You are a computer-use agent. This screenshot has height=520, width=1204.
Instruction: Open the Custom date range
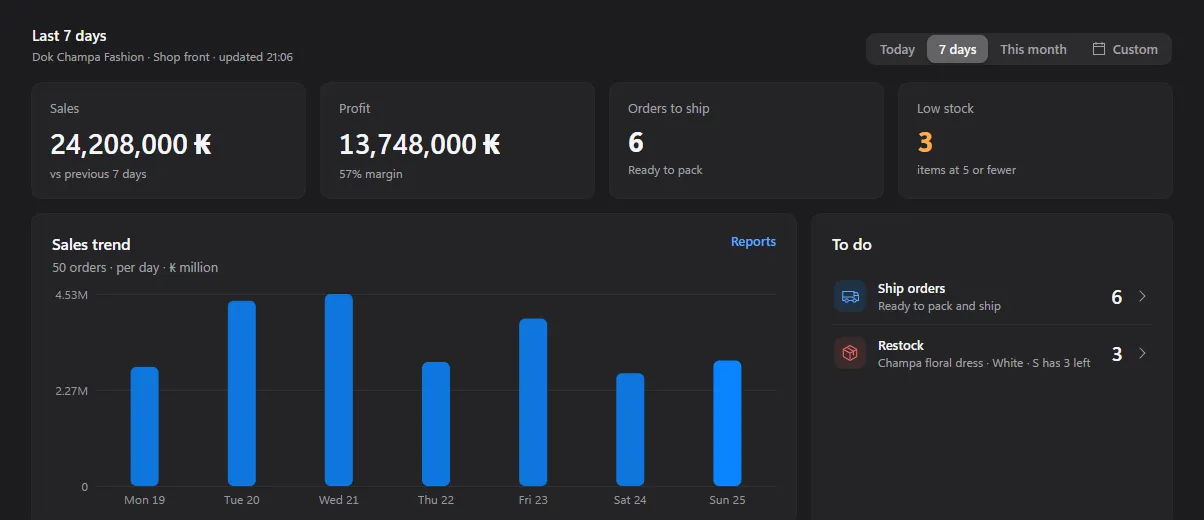1124,49
